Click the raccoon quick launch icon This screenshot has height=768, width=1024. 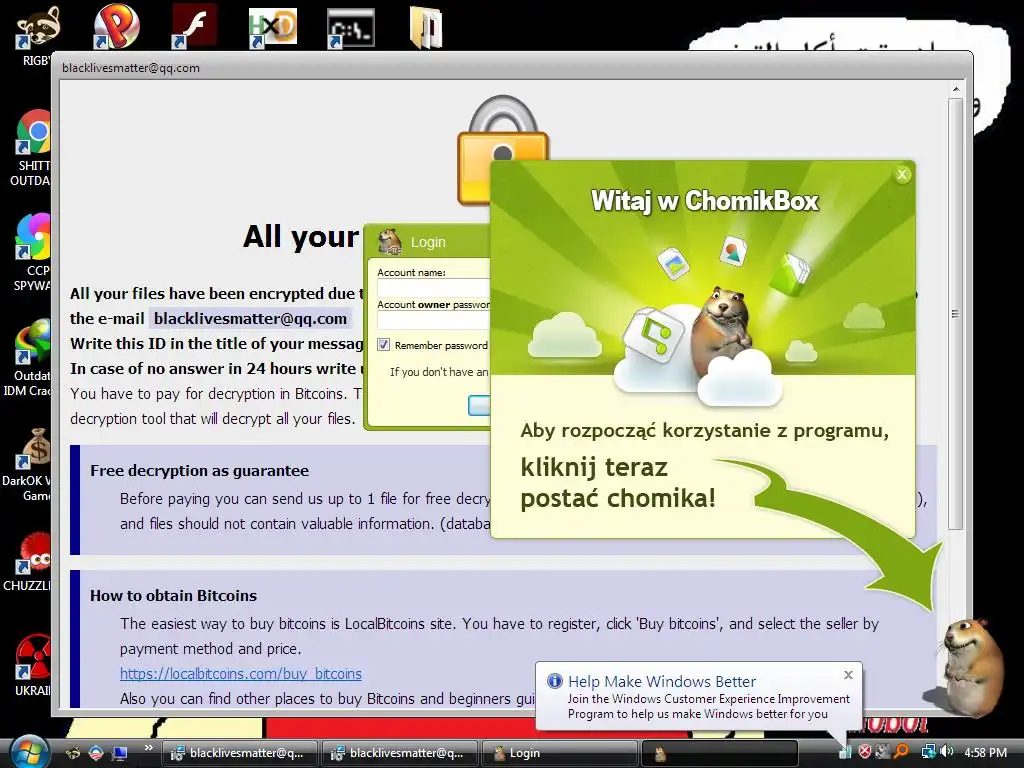72,753
